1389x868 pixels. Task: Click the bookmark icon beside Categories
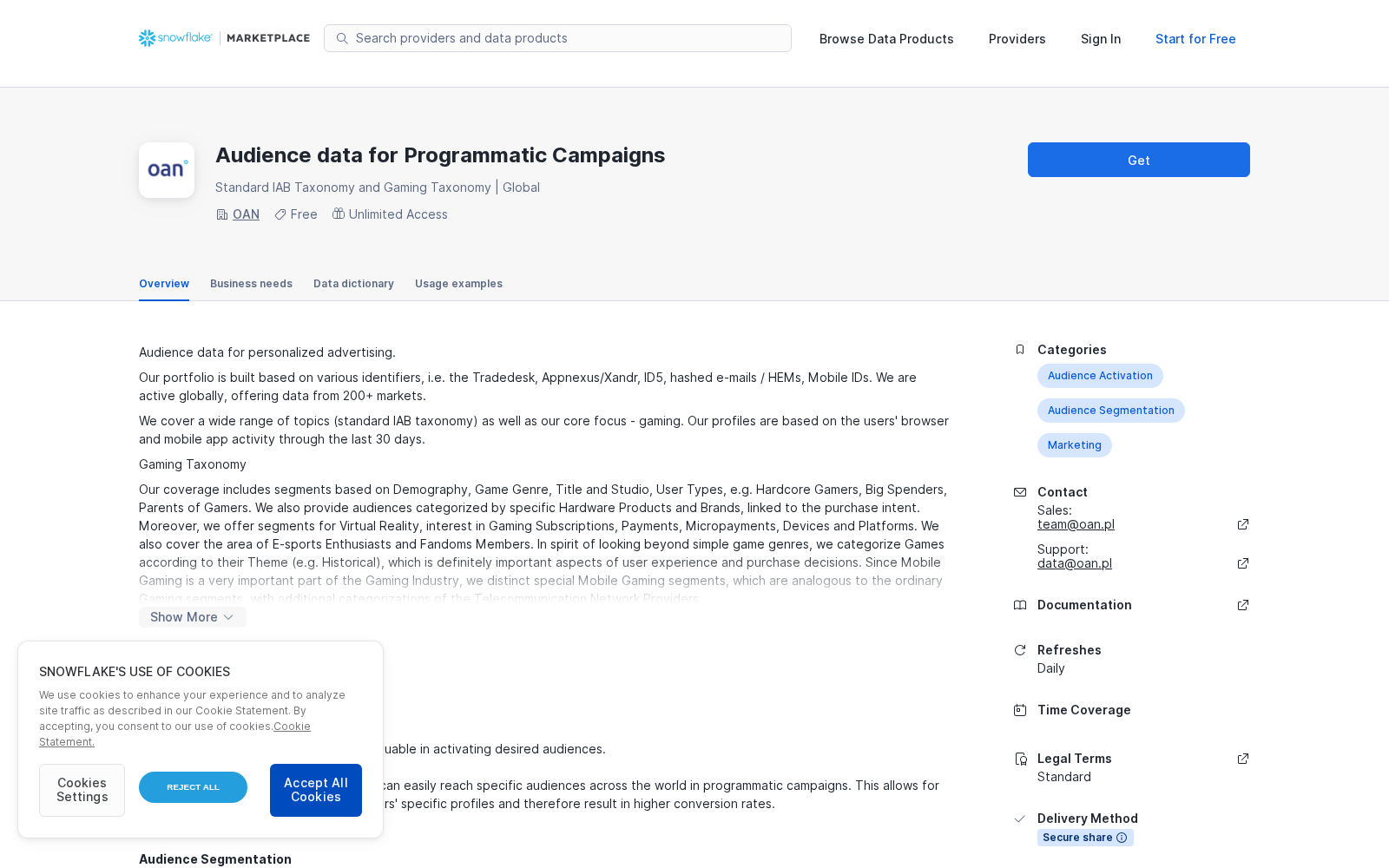[x=1020, y=350]
